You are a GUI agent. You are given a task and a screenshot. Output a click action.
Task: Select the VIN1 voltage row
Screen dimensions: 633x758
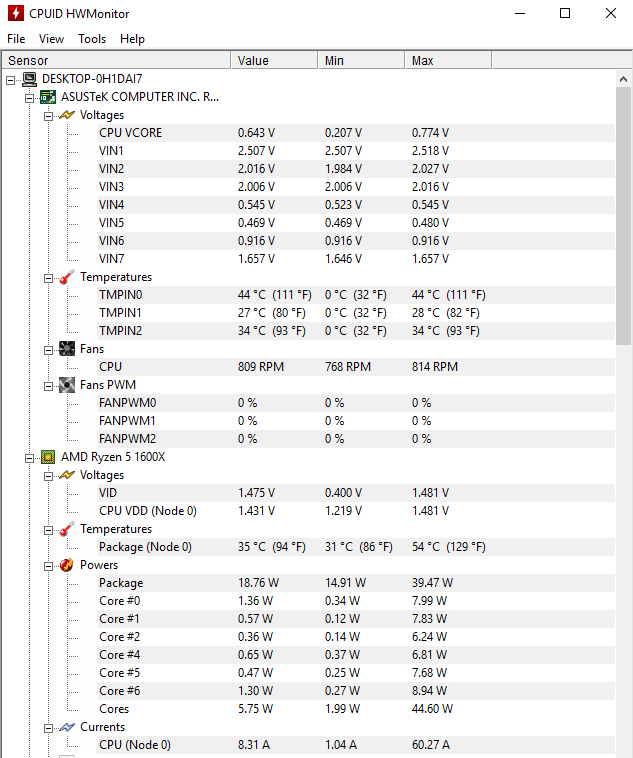pos(356,151)
